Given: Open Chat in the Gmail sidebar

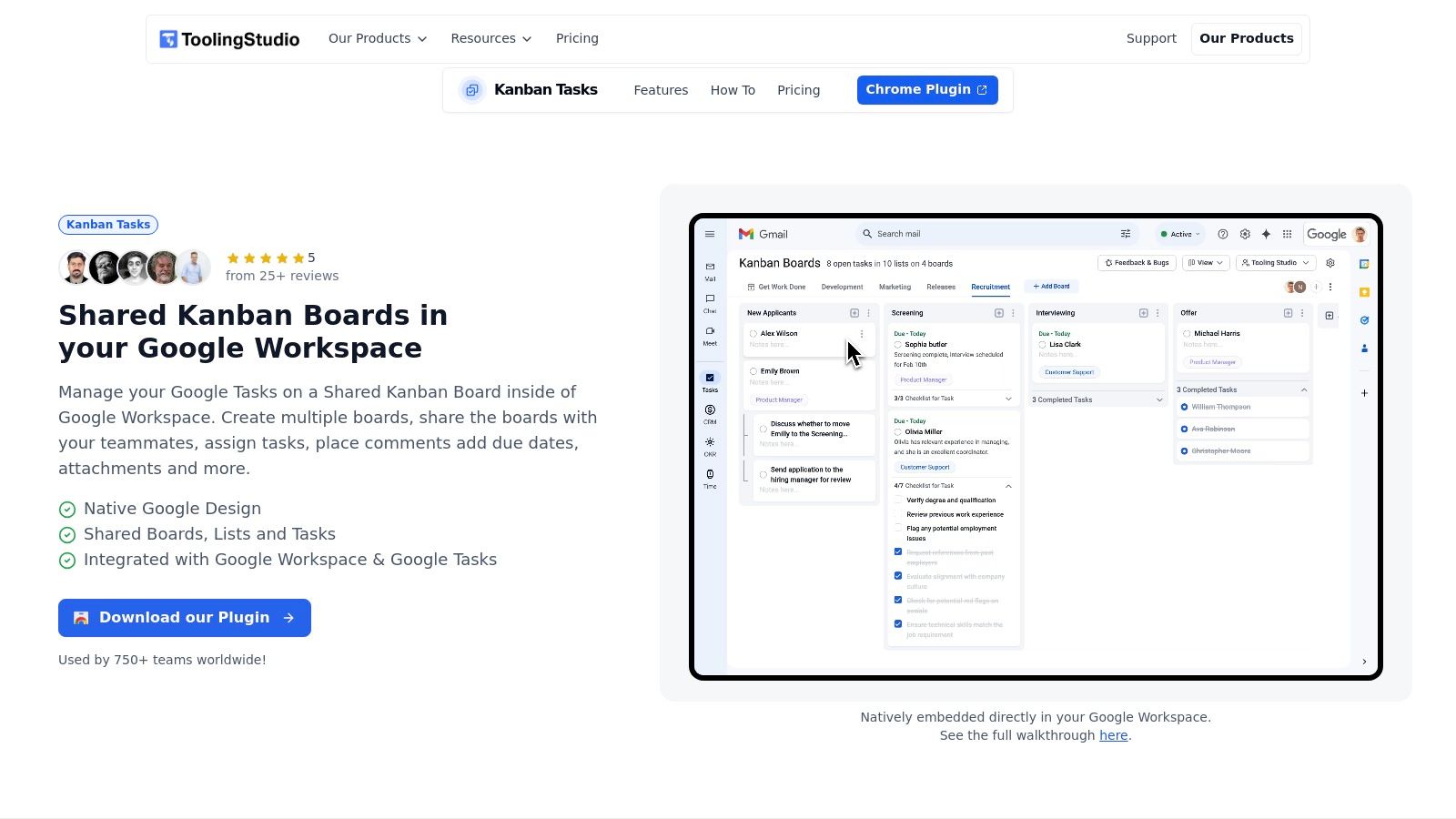Looking at the screenshot, I should (710, 303).
